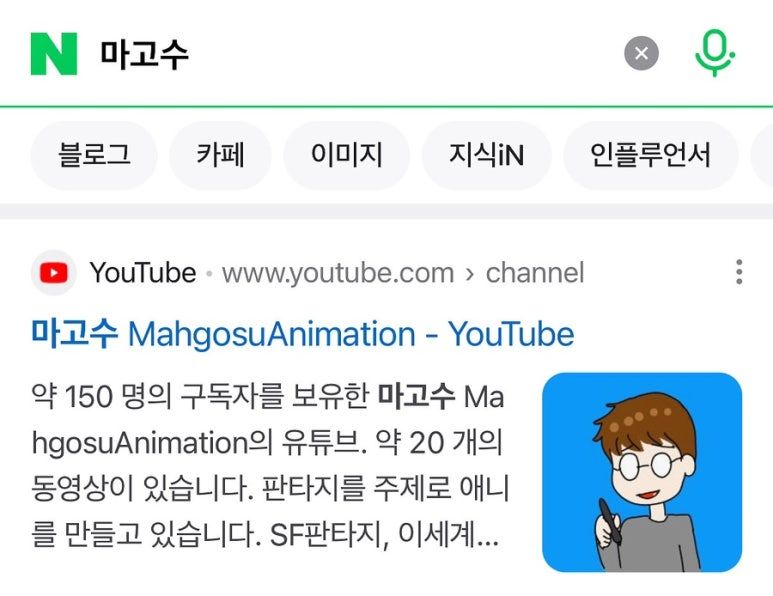Click the result description snippet text
Screen dimensions: 773x596
click(x=270, y=465)
